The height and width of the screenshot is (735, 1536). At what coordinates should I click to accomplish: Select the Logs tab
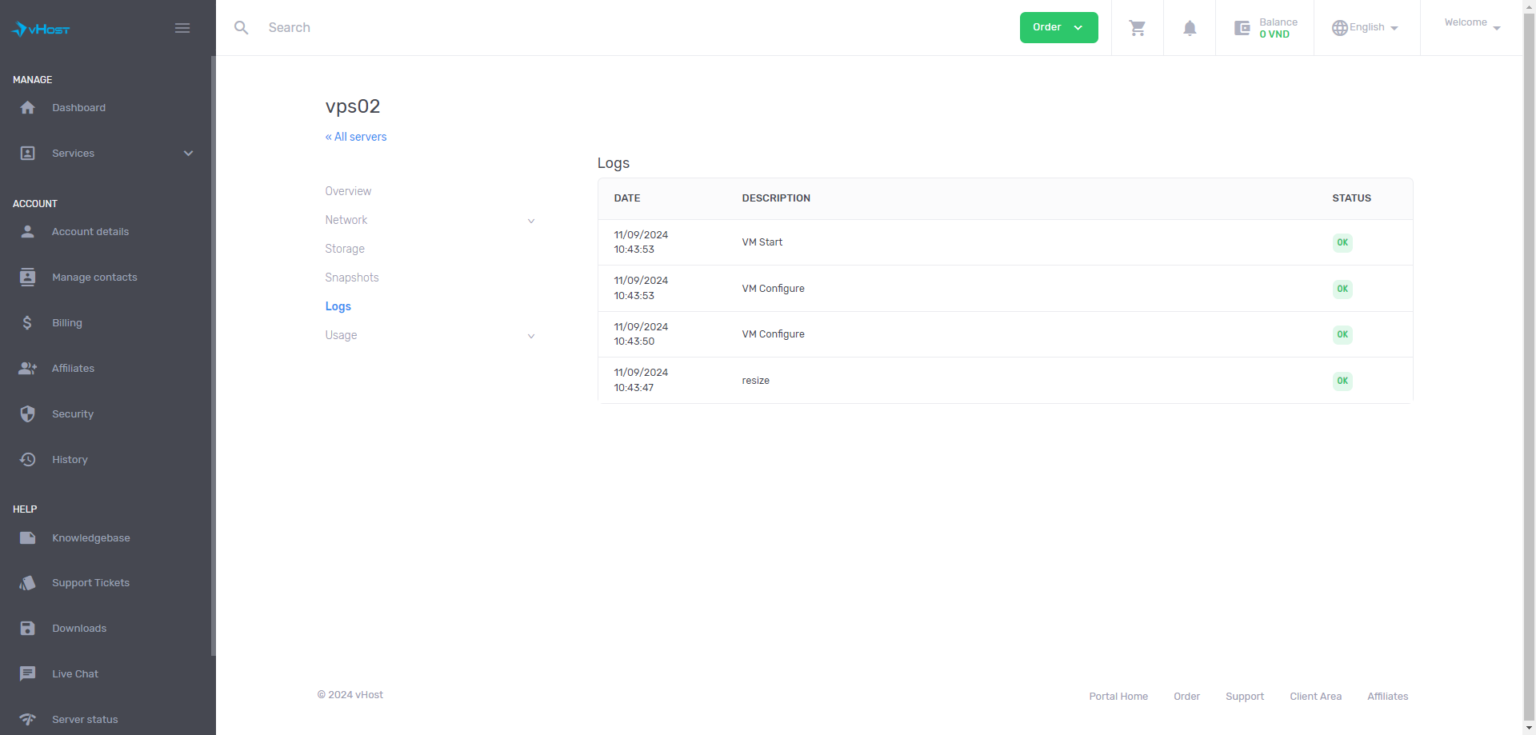(338, 307)
